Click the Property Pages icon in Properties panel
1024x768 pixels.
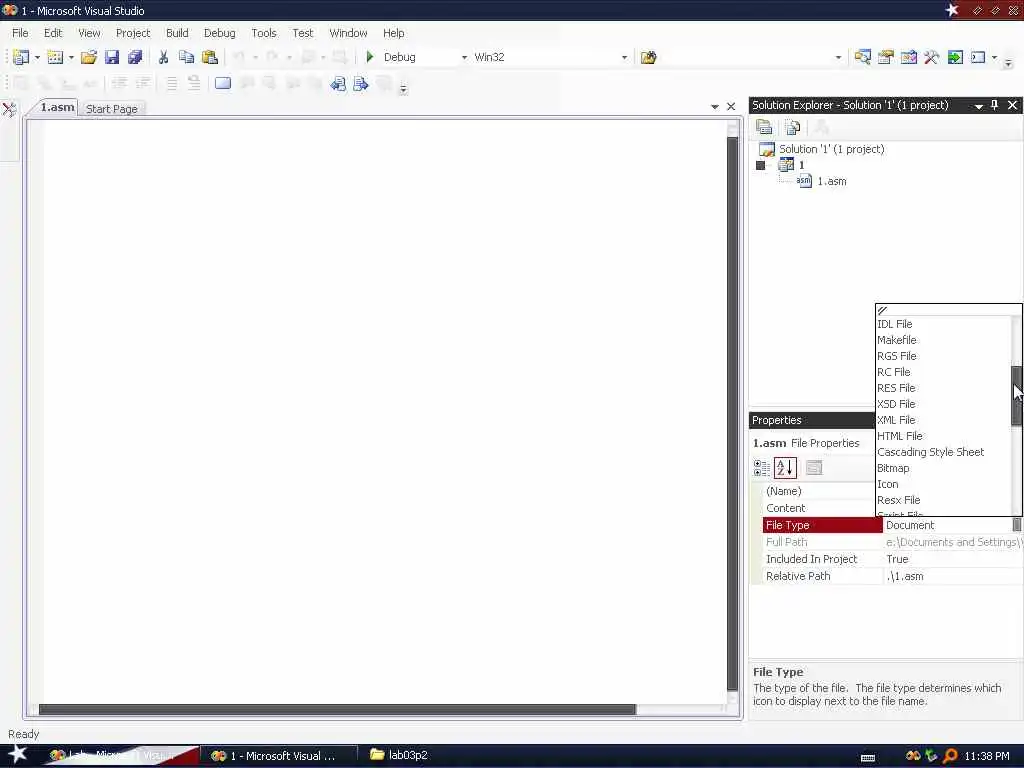pyautogui.click(x=814, y=468)
